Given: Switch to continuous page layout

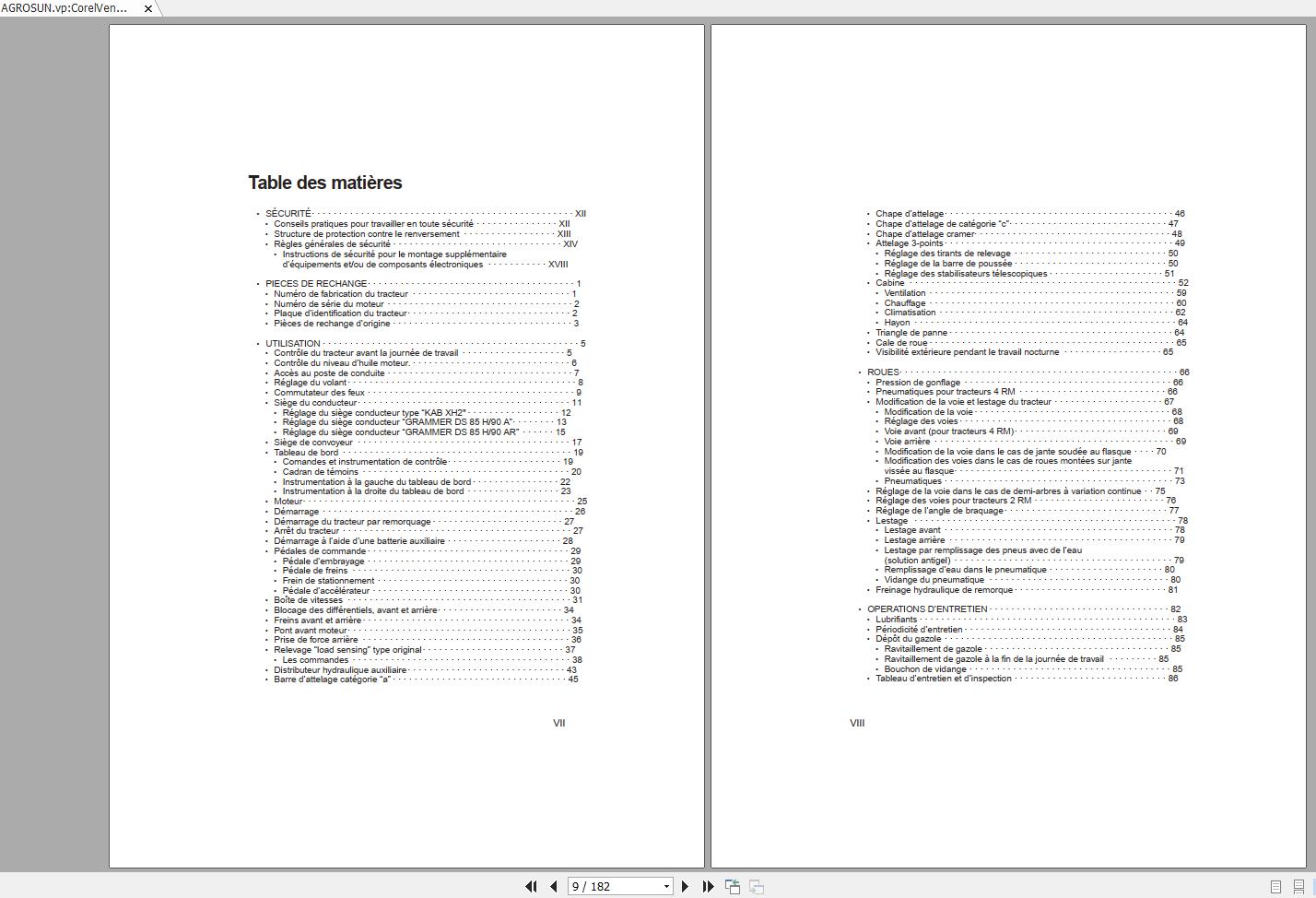Looking at the screenshot, I should tap(1298, 886).
